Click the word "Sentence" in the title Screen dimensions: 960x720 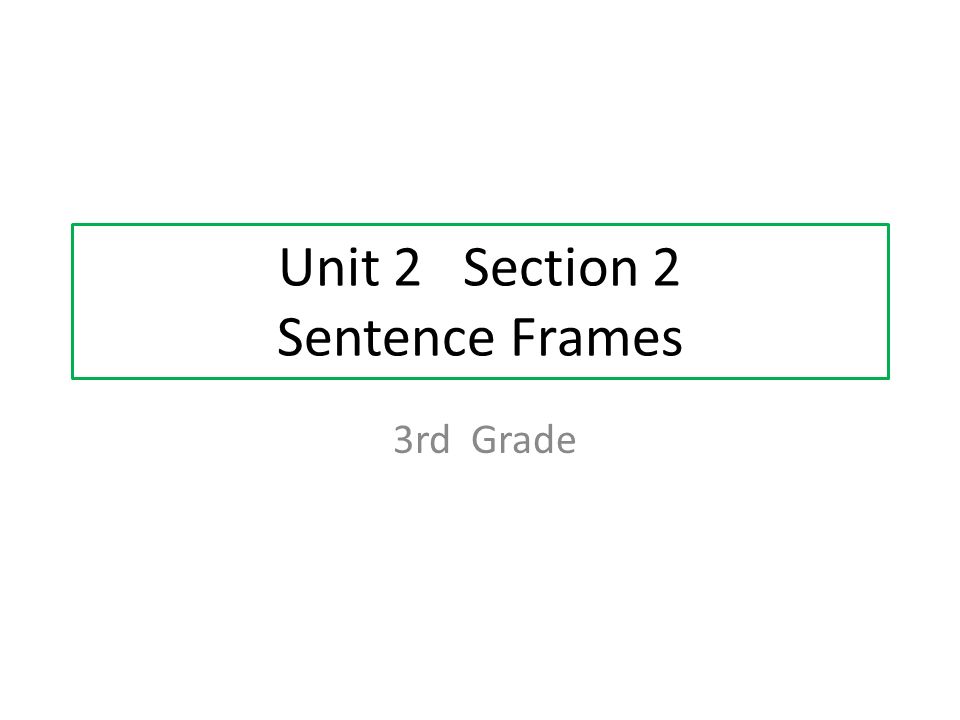click(x=386, y=337)
